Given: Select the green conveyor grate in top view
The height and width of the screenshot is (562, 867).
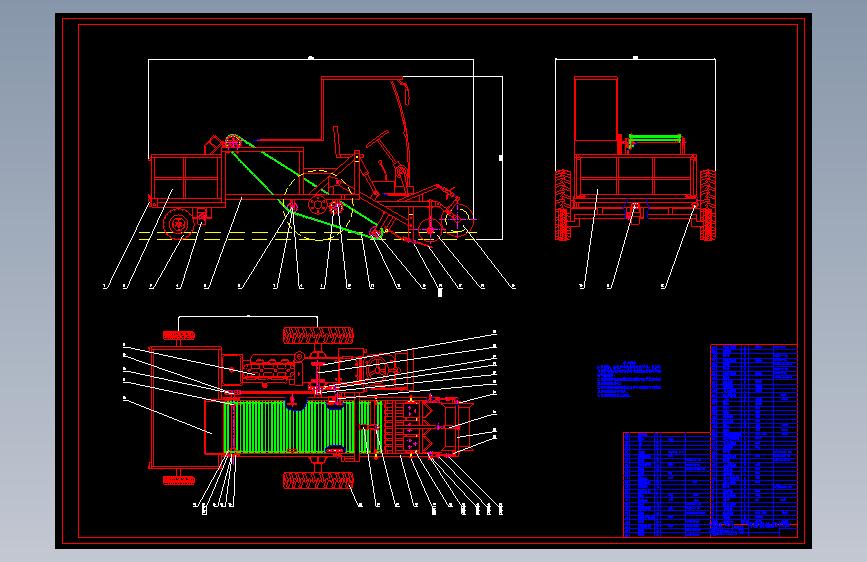Looking at the screenshot, I should point(302,427).
